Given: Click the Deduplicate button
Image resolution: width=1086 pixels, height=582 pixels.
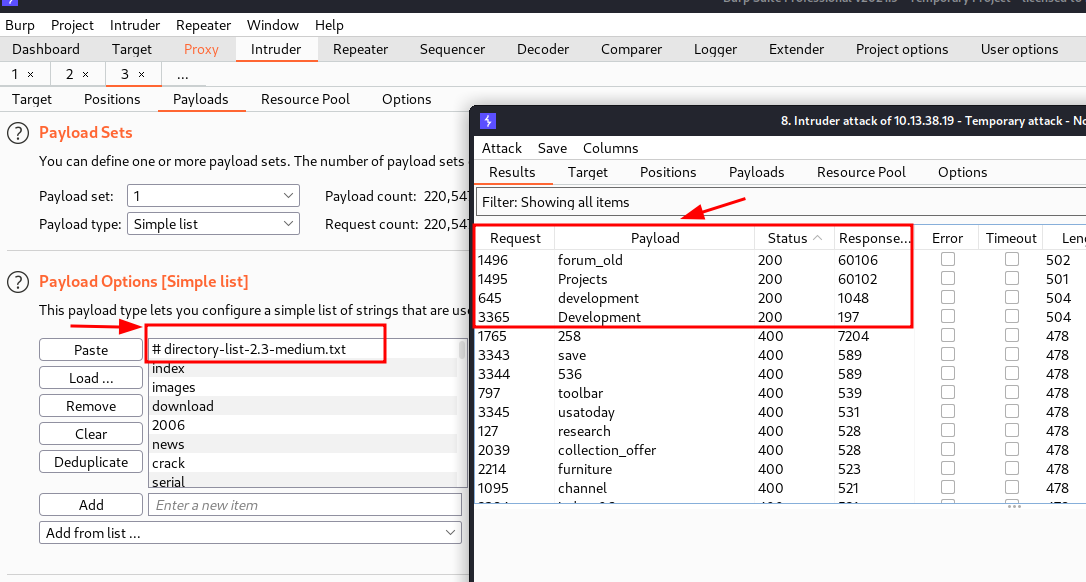Looking at the screenshot, I should pos(91,462).
